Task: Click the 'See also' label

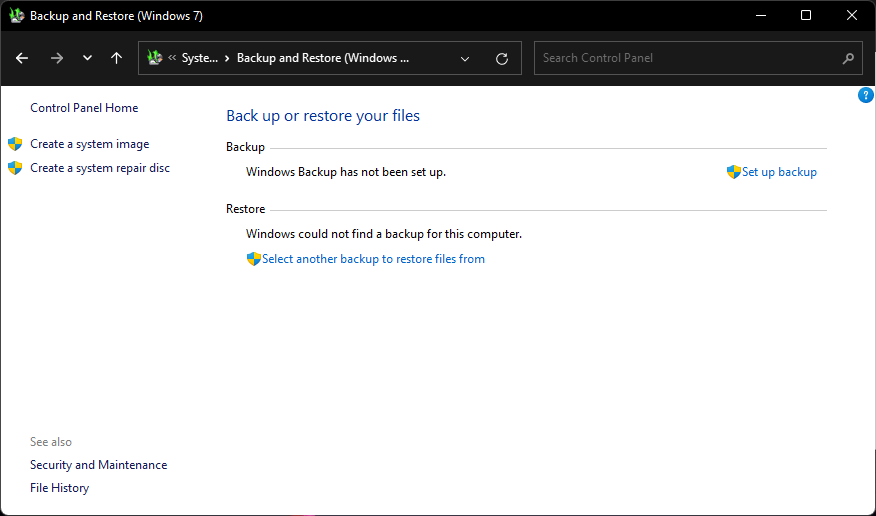Action: (x=51, y=442)
